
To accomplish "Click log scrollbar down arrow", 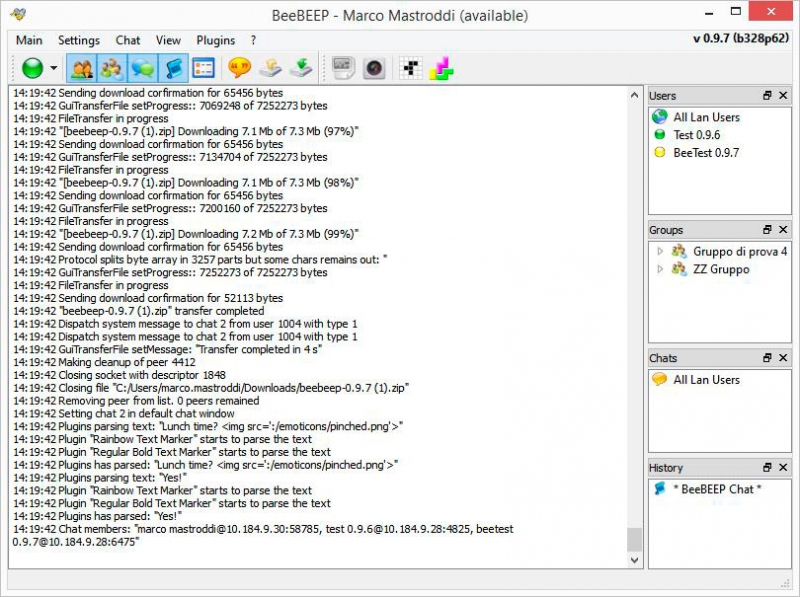I will point(634,560).
